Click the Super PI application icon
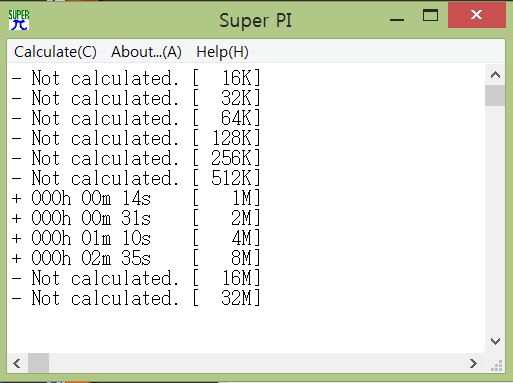This screenshot has width=513, height=383. point(19,20)
